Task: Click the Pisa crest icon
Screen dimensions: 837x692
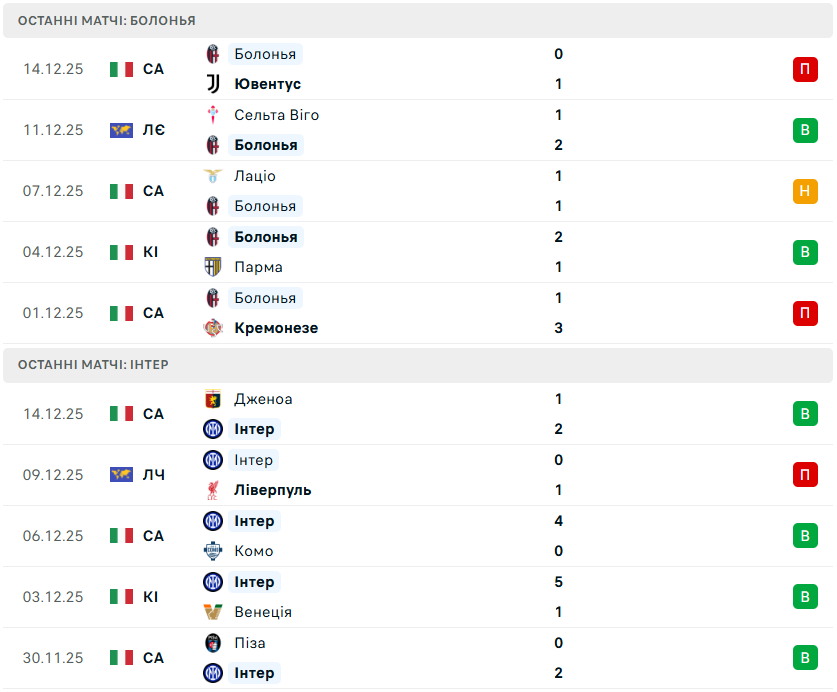Action: point(212,643)
